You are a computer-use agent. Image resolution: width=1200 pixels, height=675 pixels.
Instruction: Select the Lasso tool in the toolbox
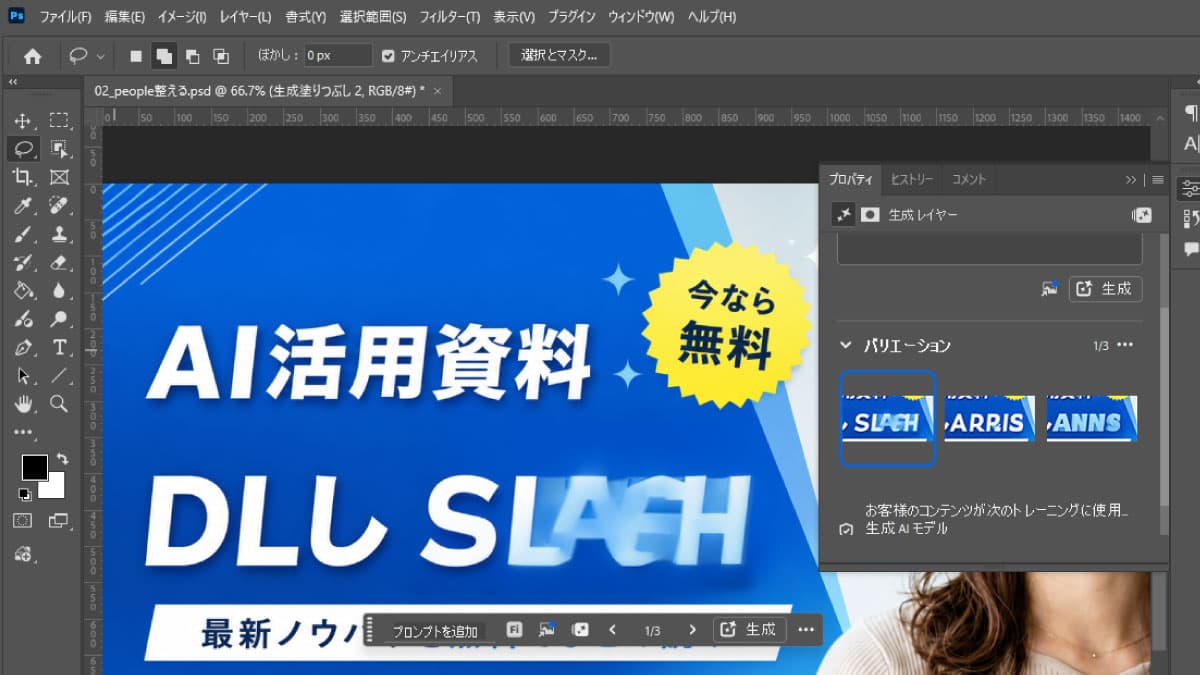[23, 149]
